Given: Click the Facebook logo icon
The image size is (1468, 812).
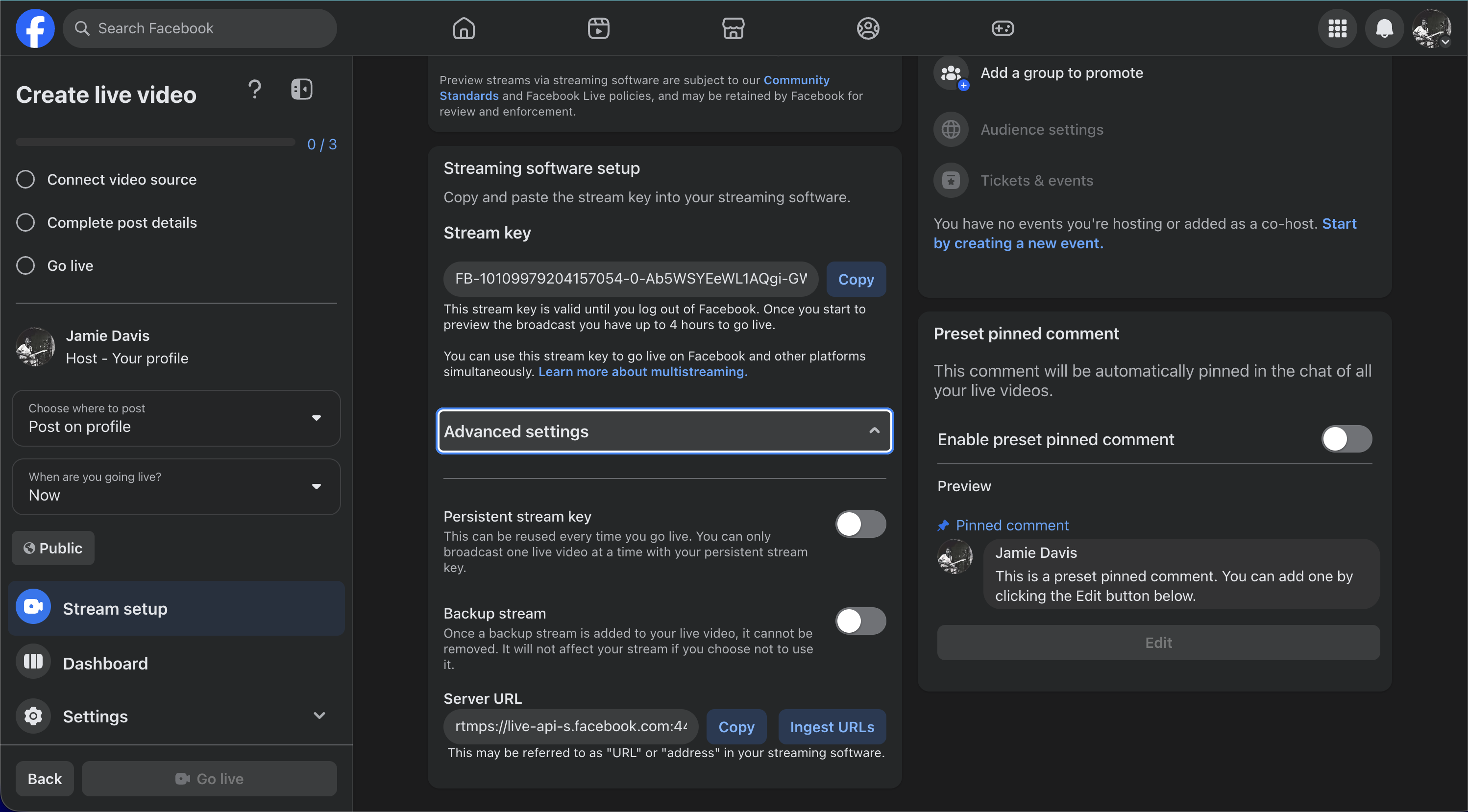Looking at the screenshot, I should point(35,28).
